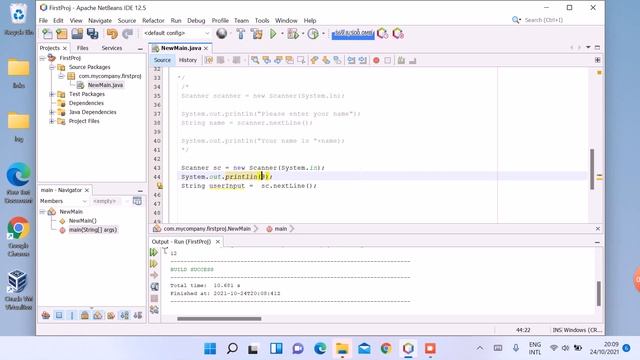Click the main breadcrumb item
Viewport: 640px width, 360px height.
pyautogui.click(x=280, y=229)
